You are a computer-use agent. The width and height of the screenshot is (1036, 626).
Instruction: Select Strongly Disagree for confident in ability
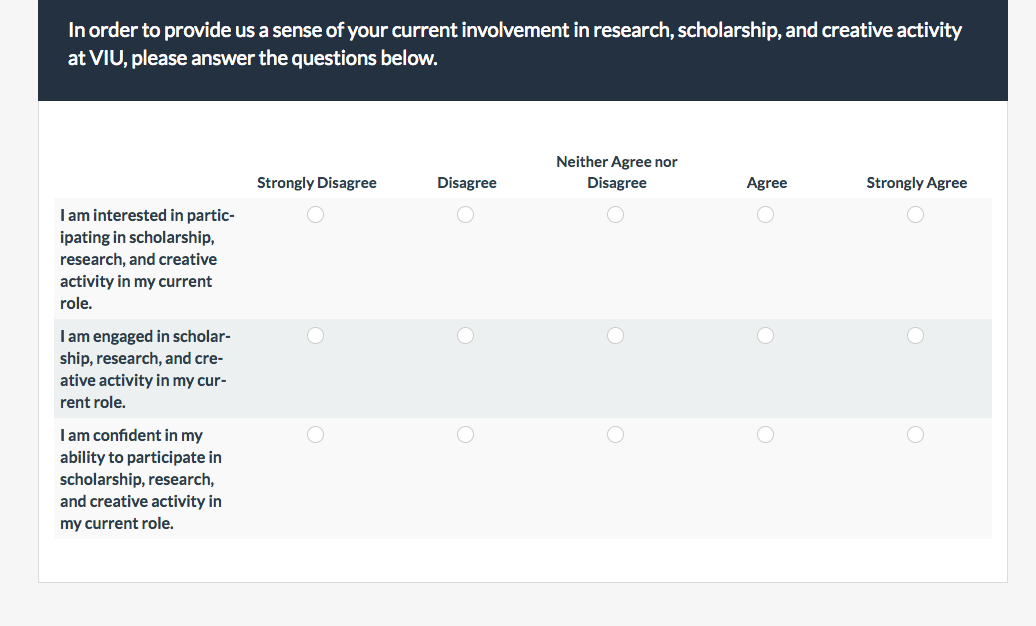click(316, 435)
